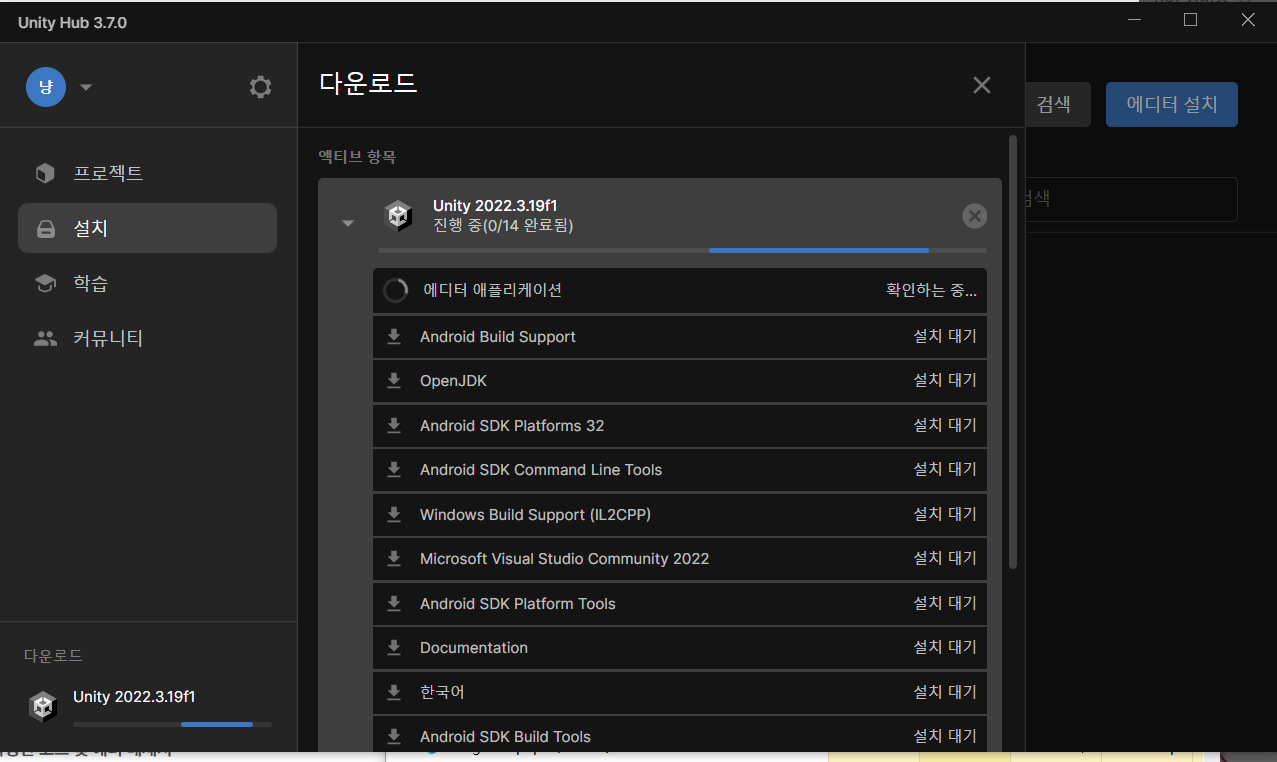Click the main download progress bar
Image resolution: width=1277 pixels, height=762 pixels.
coord(682,250)
